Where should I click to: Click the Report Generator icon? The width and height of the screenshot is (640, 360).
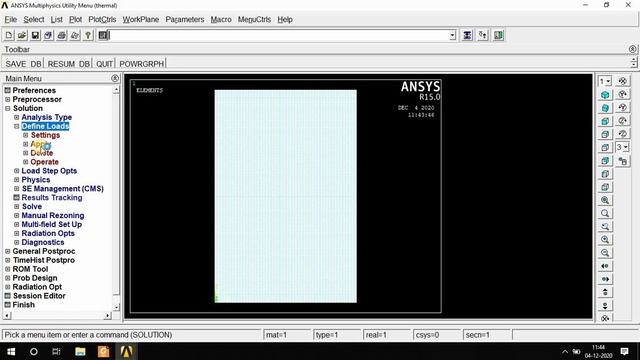(x=75, y=36)
